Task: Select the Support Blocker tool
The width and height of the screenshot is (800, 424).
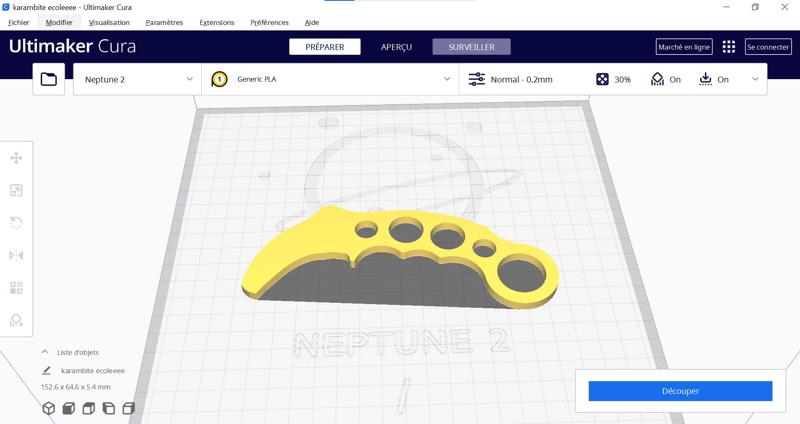Action: 16,320
